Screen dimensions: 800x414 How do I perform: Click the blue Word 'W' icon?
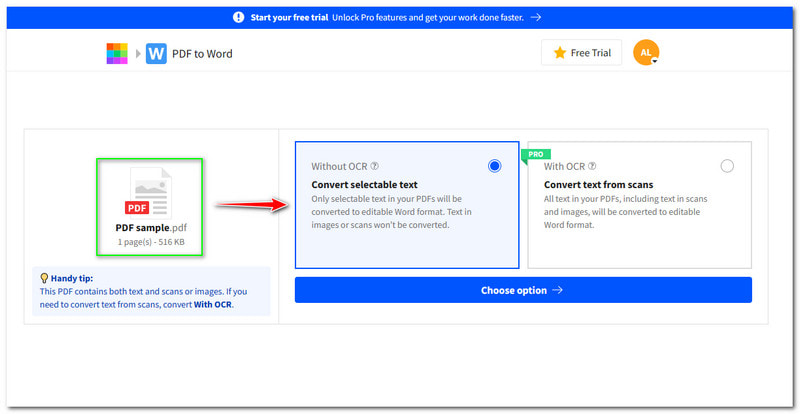[156, 54]
